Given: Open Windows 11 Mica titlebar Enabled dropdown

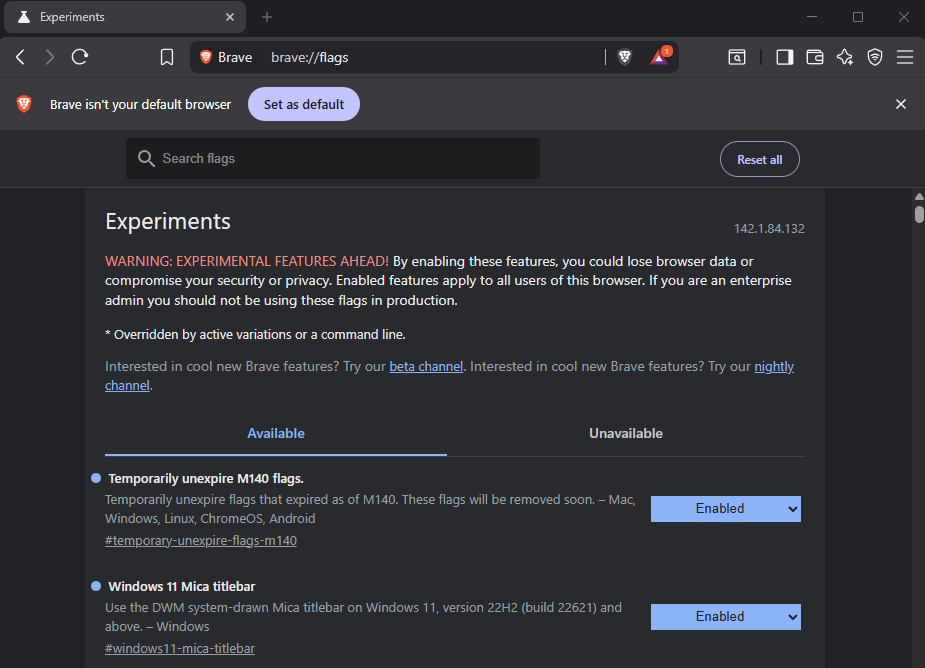Looking at the screenshot, I should [726, 617].
